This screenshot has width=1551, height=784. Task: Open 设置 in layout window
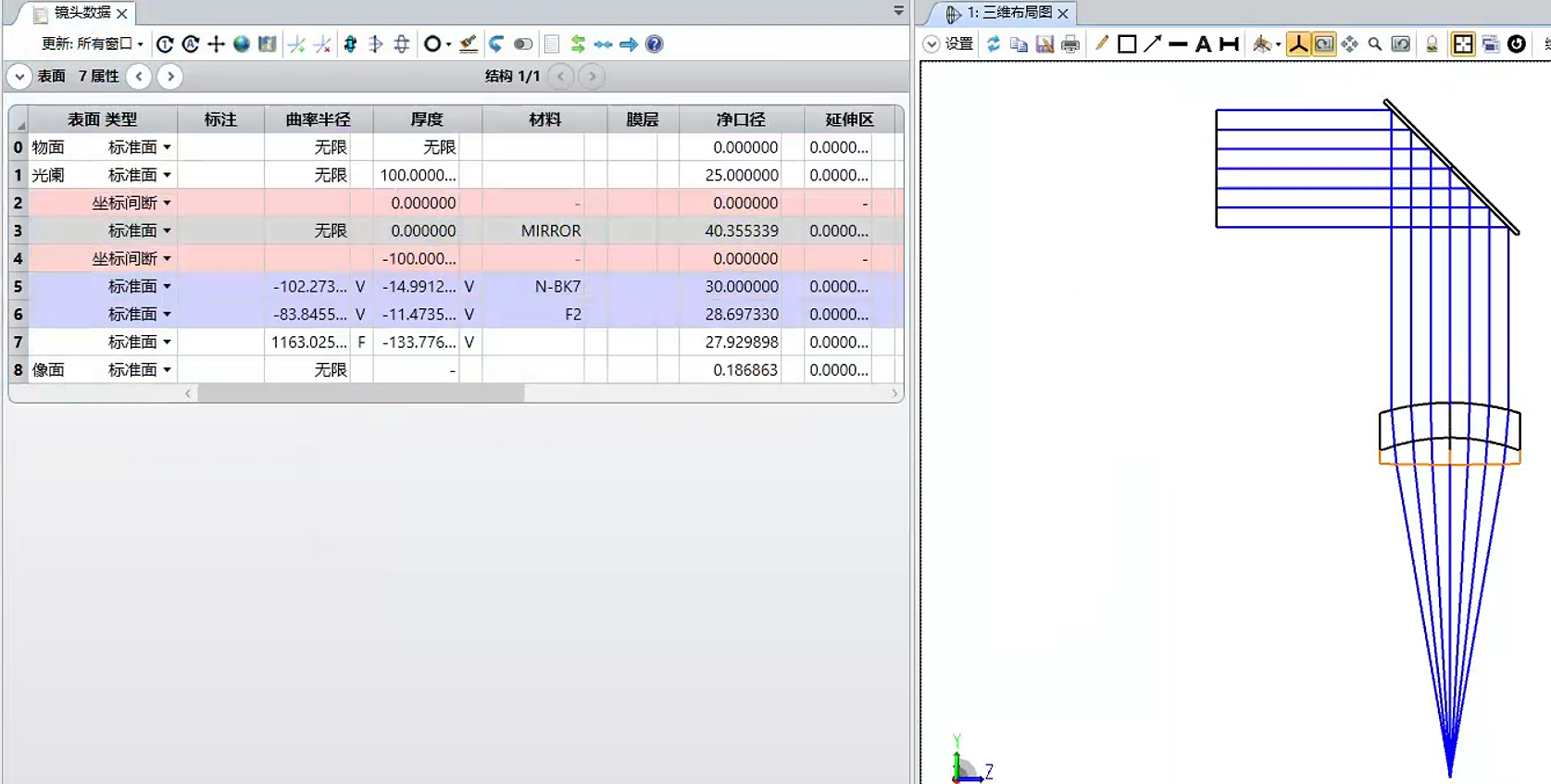(x=949, y=44)
